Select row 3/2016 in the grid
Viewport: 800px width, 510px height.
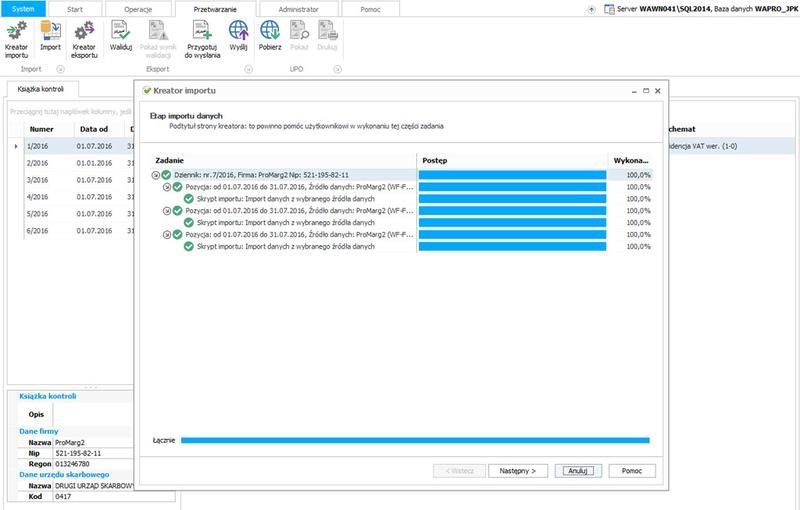pyautogui.click(x=71, y=180)
